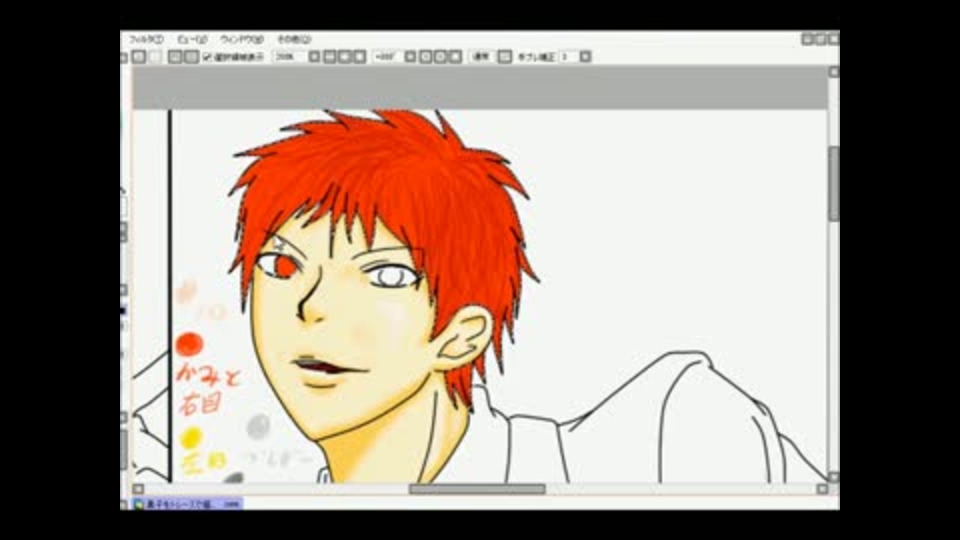
Task: Rotate canvas clockwise icon
Action: click(x=440, y=56)
